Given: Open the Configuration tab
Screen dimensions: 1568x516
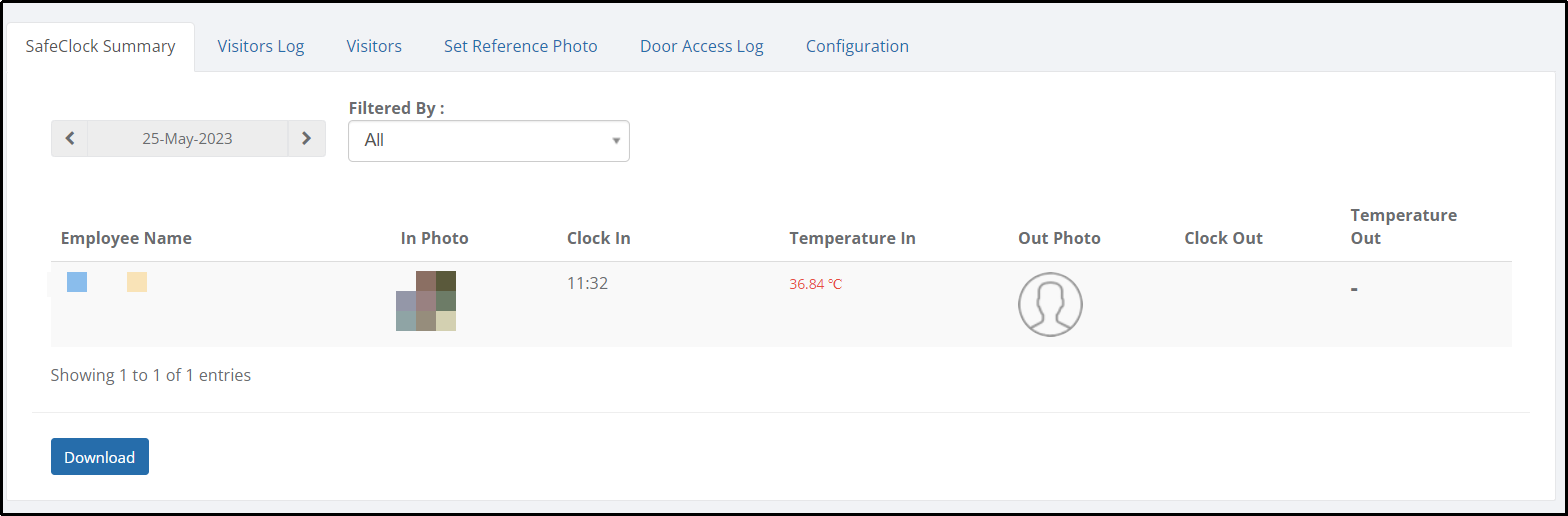Looking at the screenshot, I should [857, 46].
